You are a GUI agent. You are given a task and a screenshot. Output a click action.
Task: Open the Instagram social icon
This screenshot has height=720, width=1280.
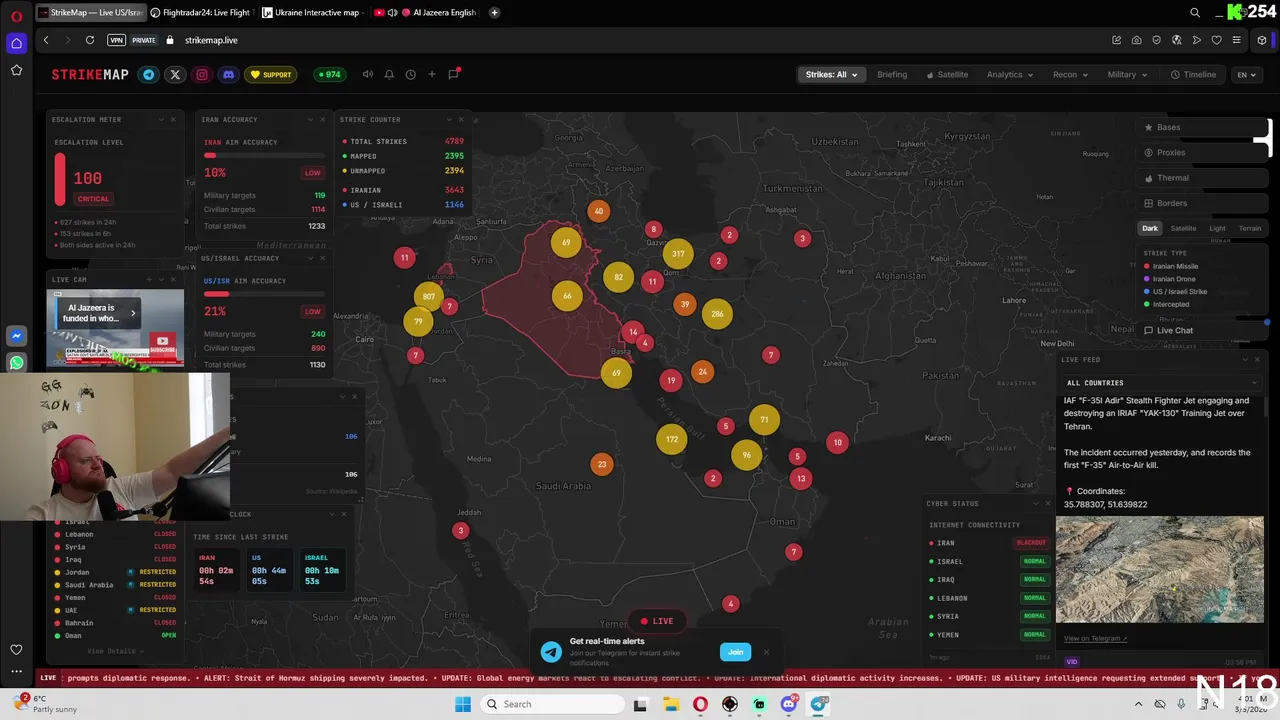[x=202, y=74]
